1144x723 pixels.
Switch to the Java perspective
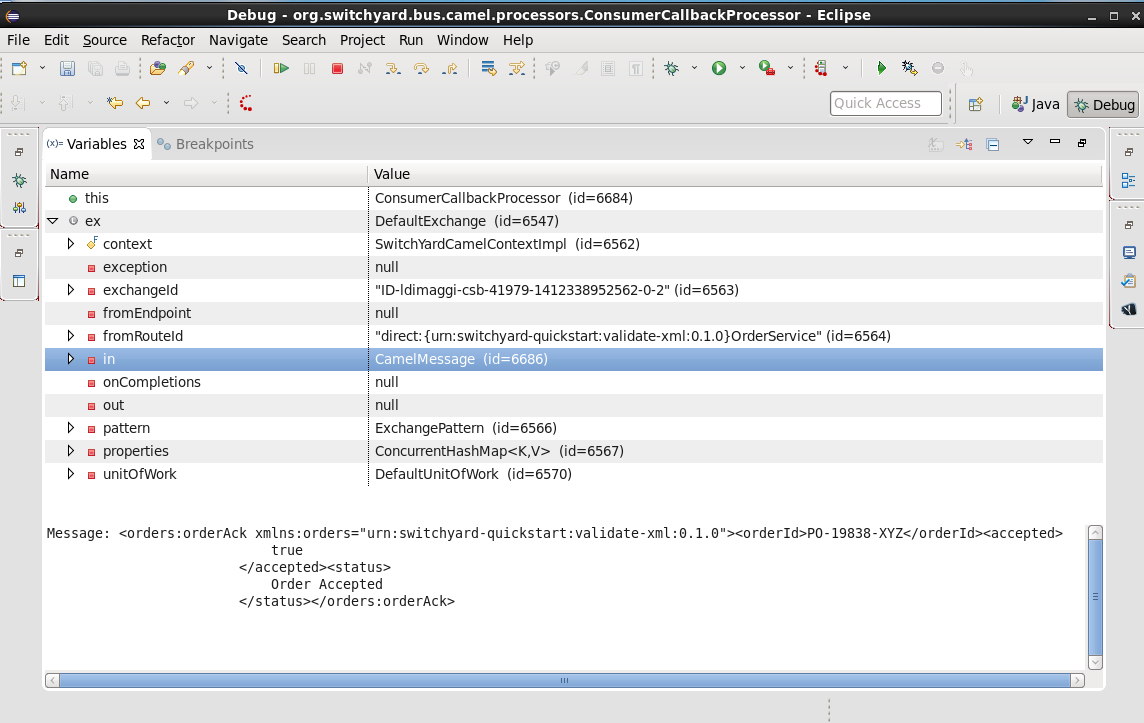tap(1035, 104)
